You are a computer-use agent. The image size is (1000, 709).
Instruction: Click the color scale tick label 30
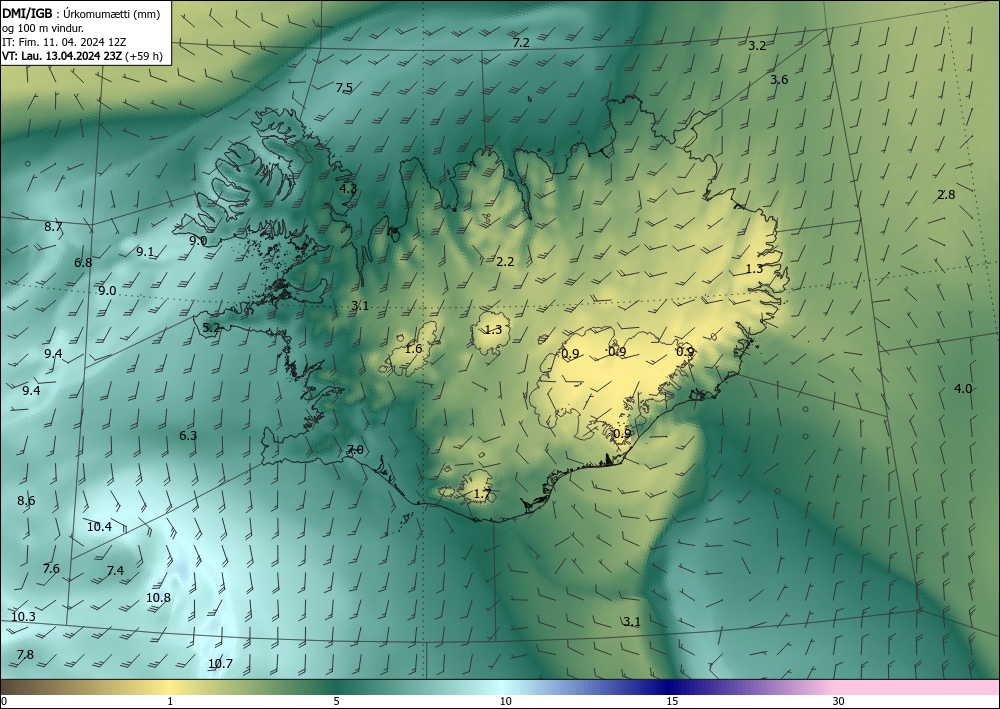(x=839, y=701)
